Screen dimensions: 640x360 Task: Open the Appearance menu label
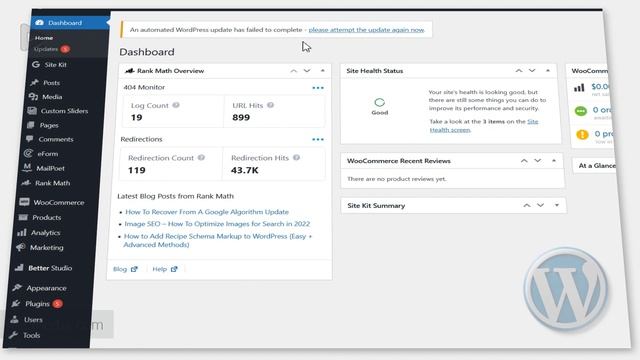pyautogui.click(x=47, y=288)
